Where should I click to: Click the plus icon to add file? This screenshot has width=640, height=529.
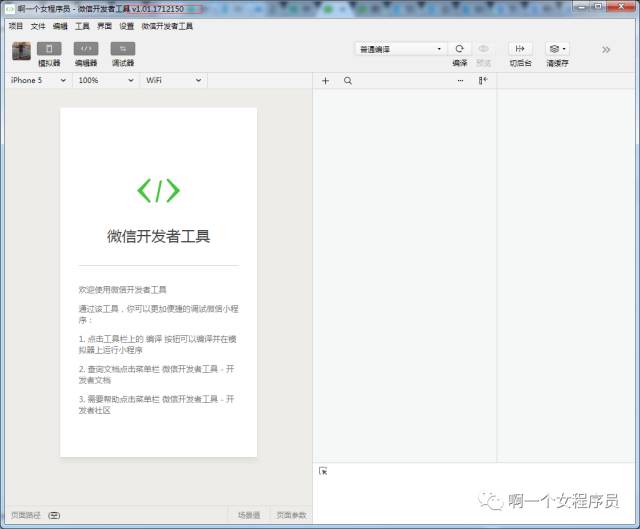click(325, 81)
